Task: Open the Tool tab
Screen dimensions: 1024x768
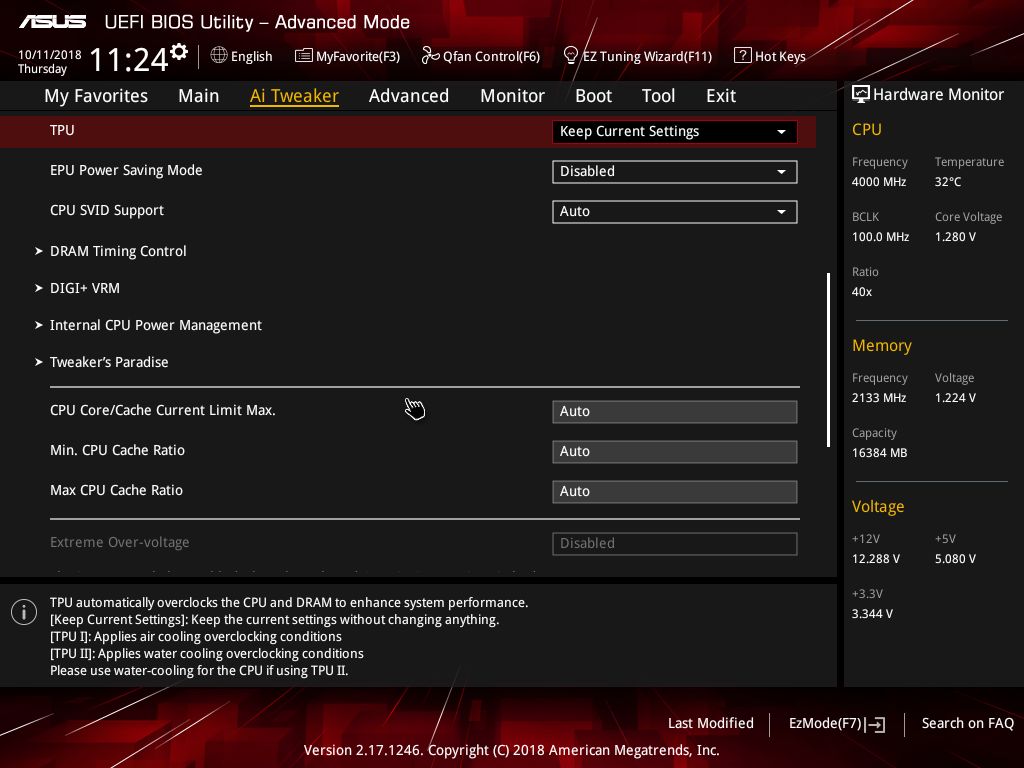Action: (x=658, y=96)
